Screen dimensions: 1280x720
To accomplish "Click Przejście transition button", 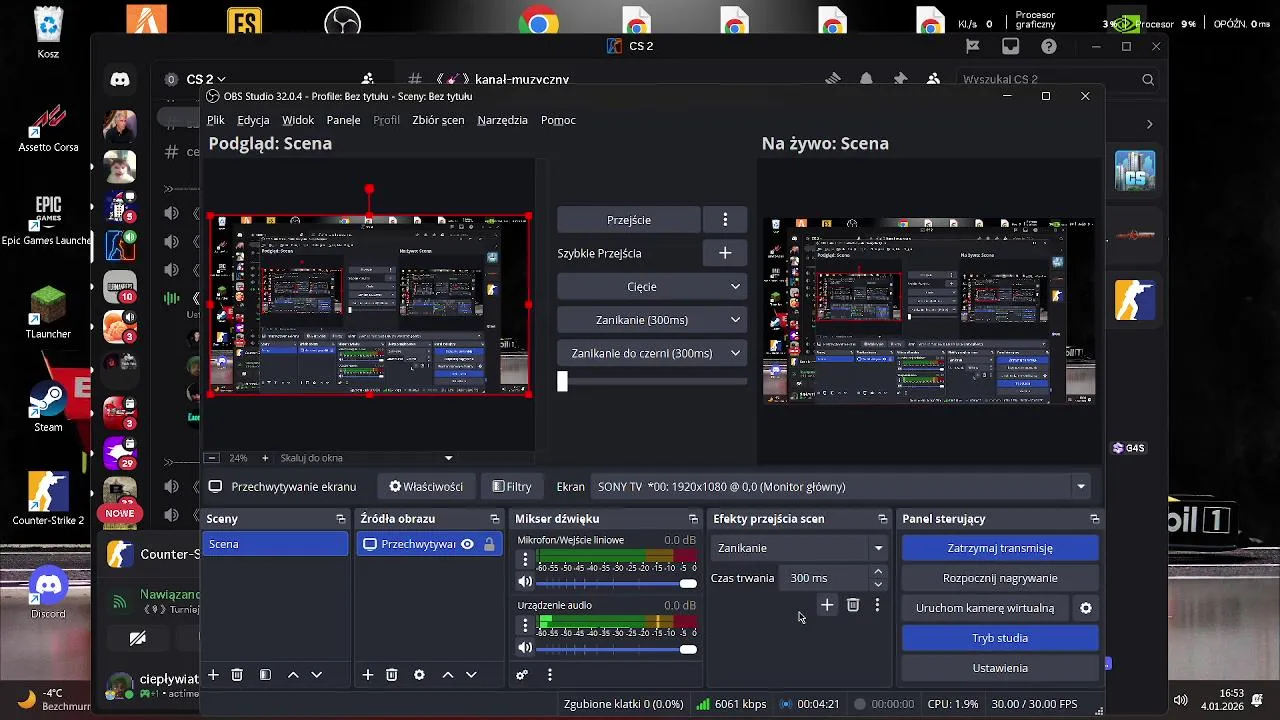I will [x=629, y=220].
